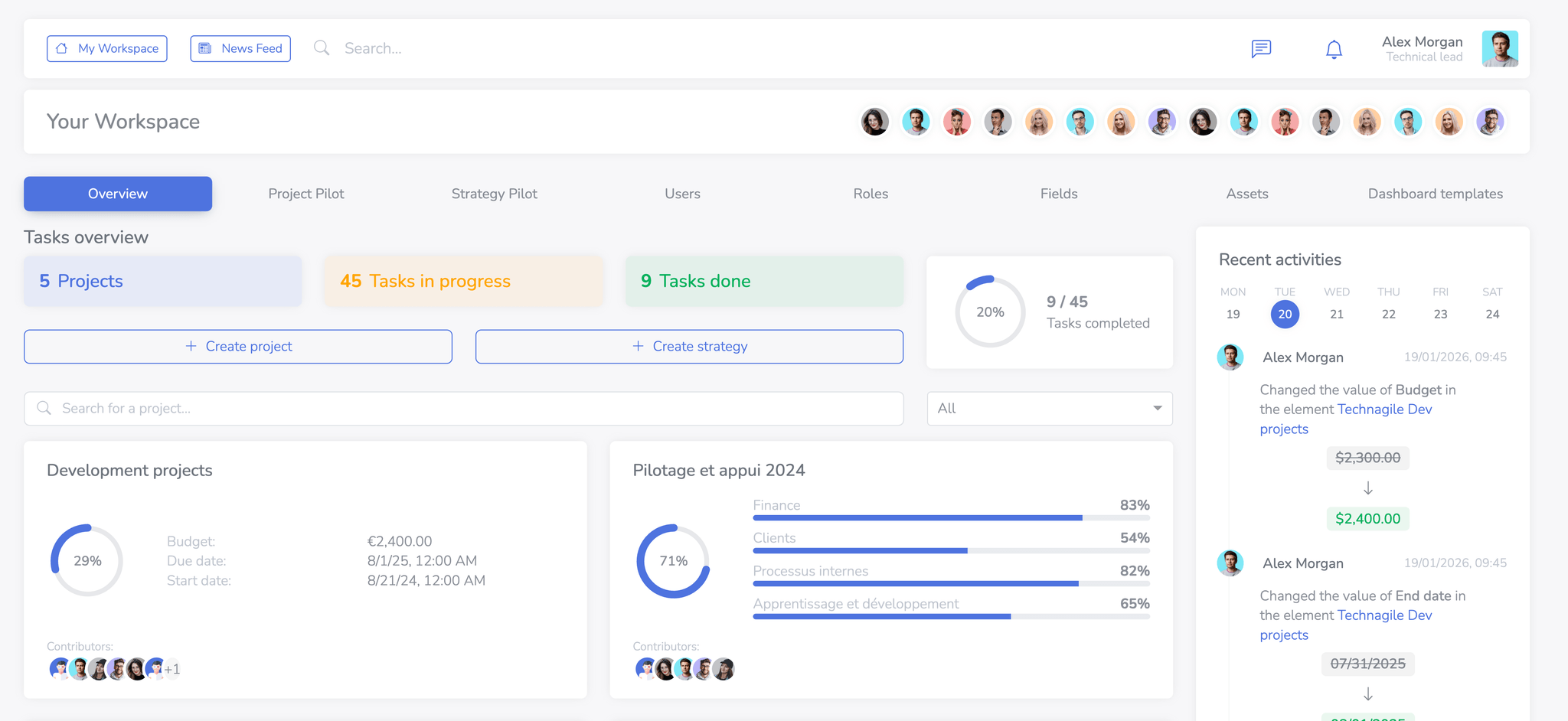This screenshot has height=721, width=1568.
Task: Open the notifications bell
Action: pyautogui.click(x=1334, y=48)
